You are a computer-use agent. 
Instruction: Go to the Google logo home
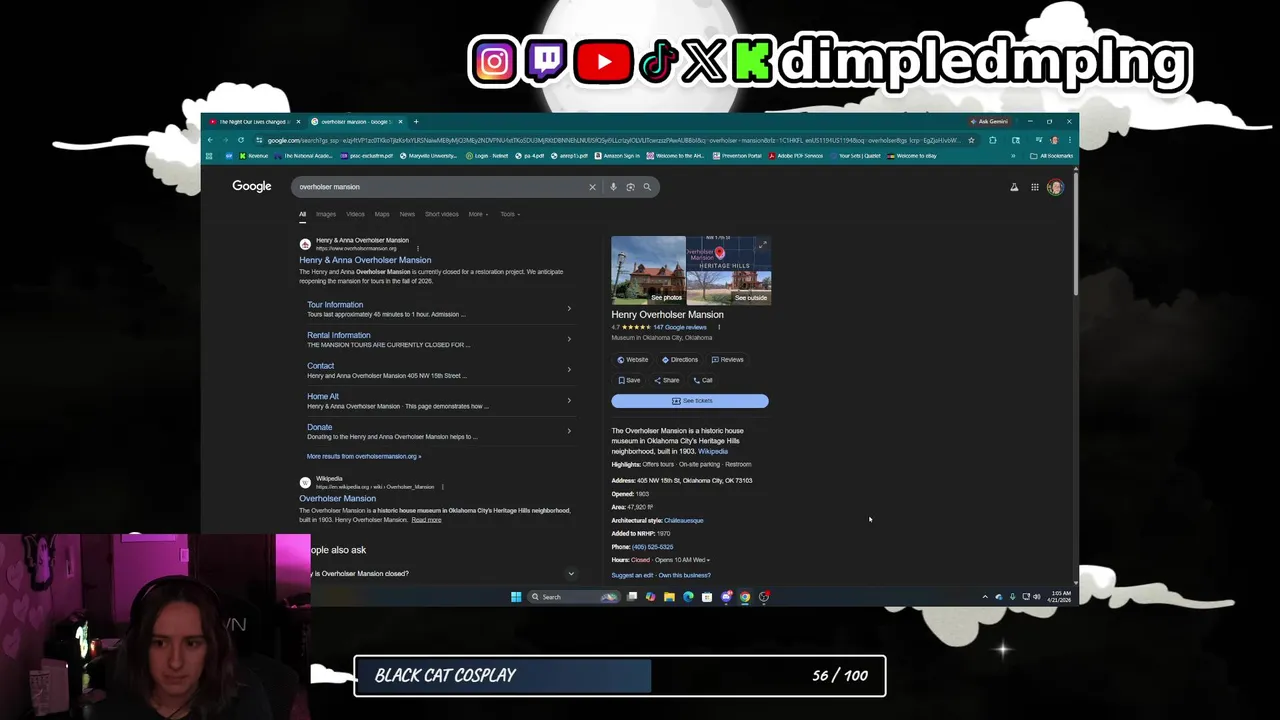(252, 186)
